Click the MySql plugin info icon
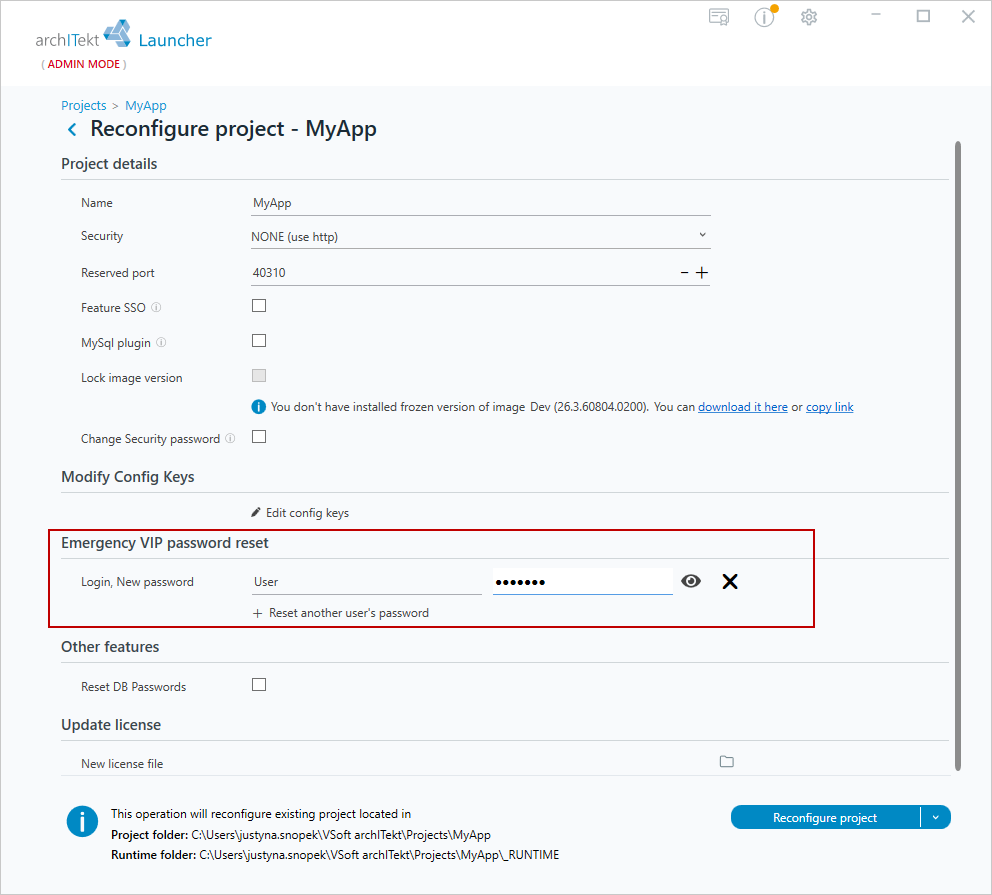 (x=161, y=343)
